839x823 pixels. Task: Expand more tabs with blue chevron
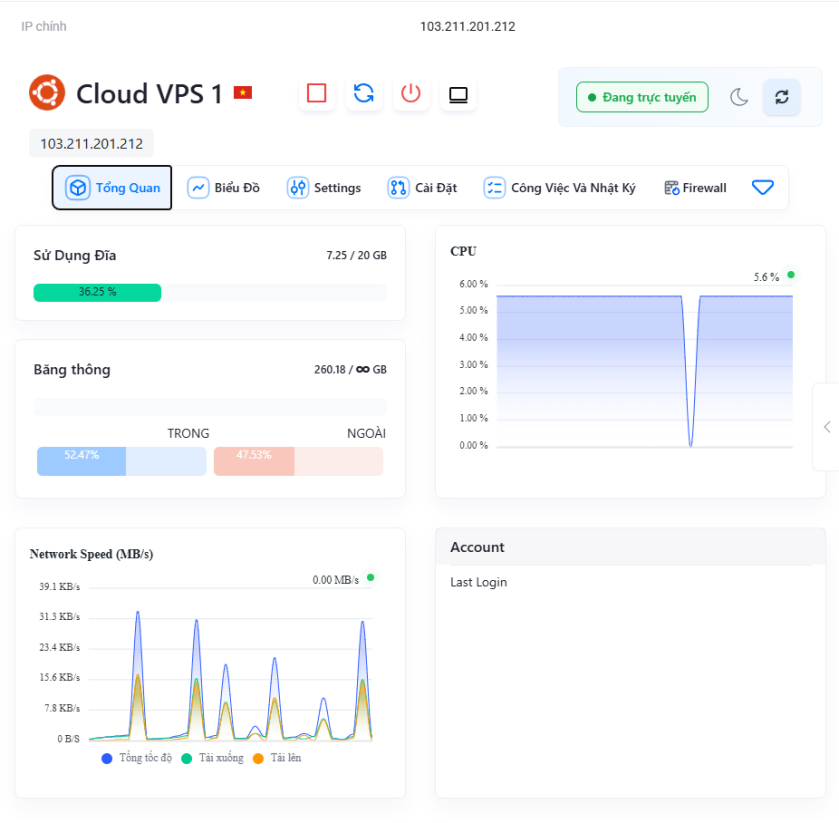pyautogui.click(x=763, y=188)
